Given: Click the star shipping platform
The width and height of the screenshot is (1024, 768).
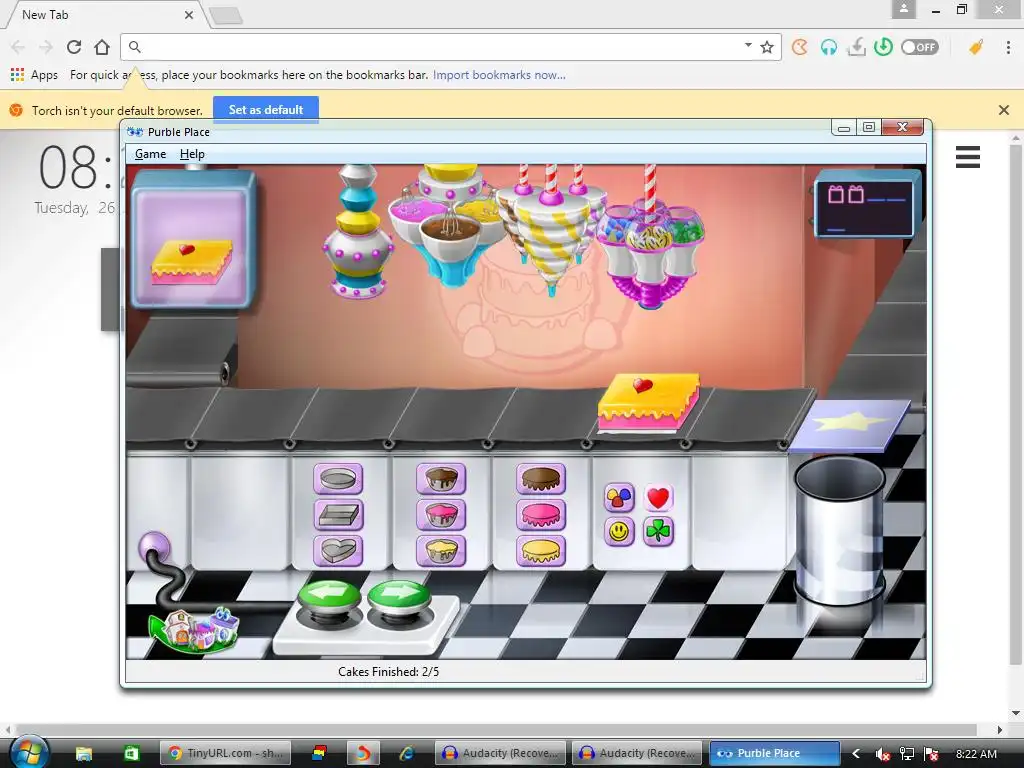Looking at the screenshot, I should [850, 424].
